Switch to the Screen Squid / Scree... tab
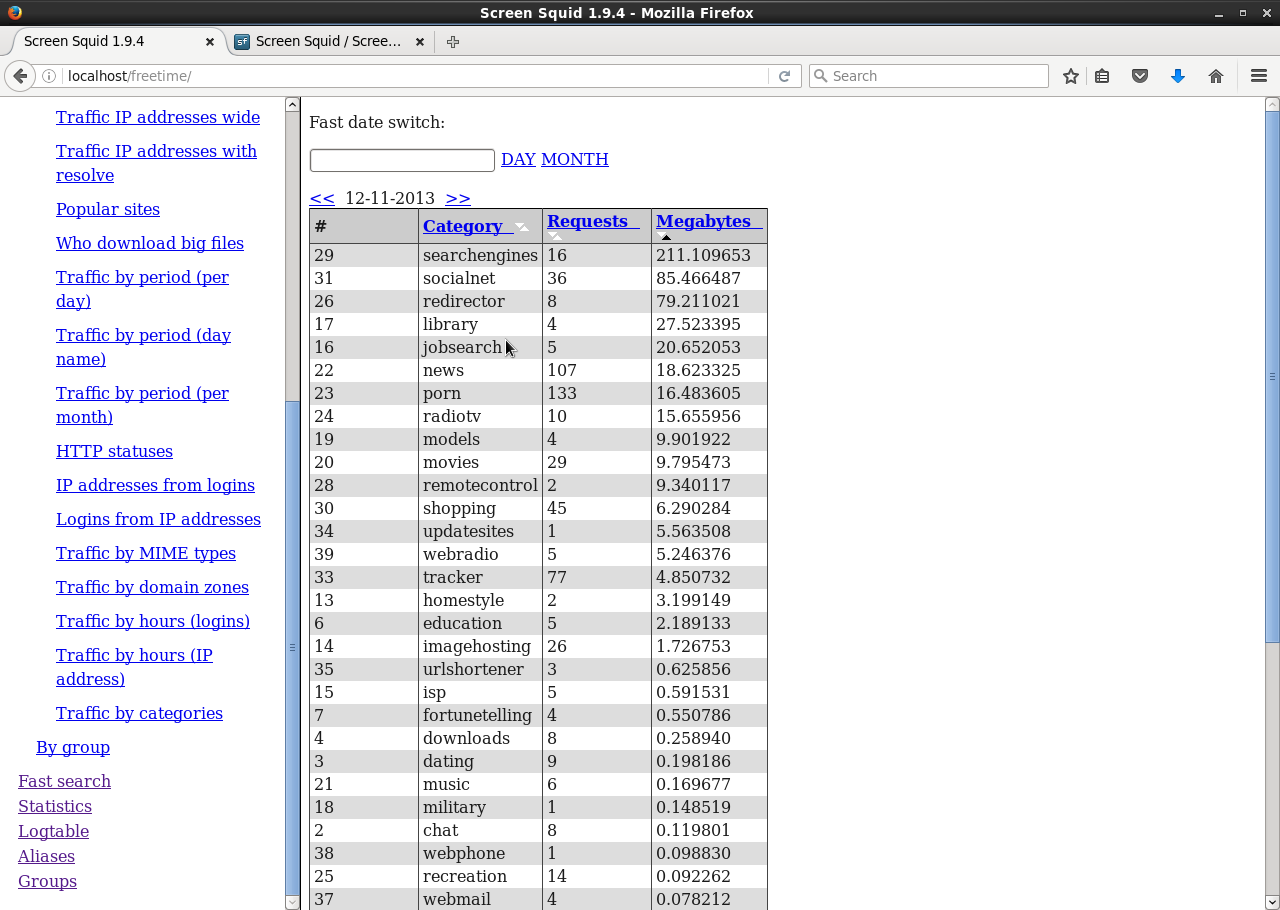The image size is (1280, 910). pos(330,42)
